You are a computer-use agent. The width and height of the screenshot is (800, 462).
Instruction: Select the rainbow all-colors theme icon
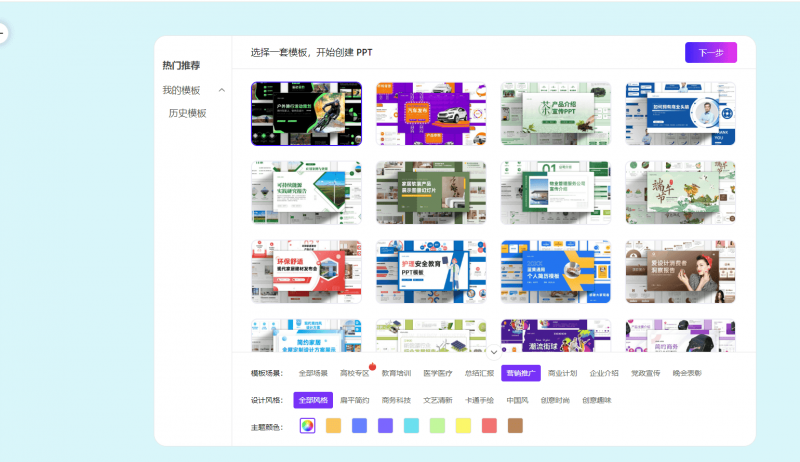point(307,426)
